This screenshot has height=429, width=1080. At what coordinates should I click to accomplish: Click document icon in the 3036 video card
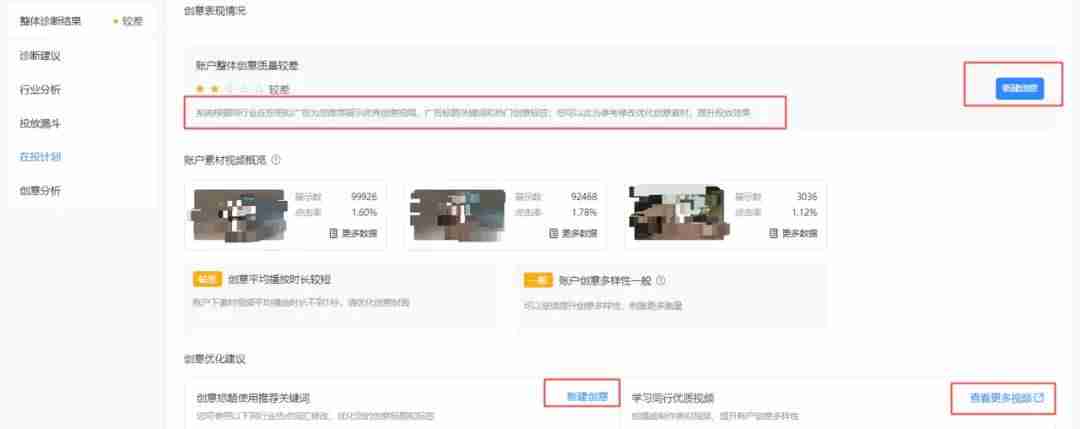(774, 233)
